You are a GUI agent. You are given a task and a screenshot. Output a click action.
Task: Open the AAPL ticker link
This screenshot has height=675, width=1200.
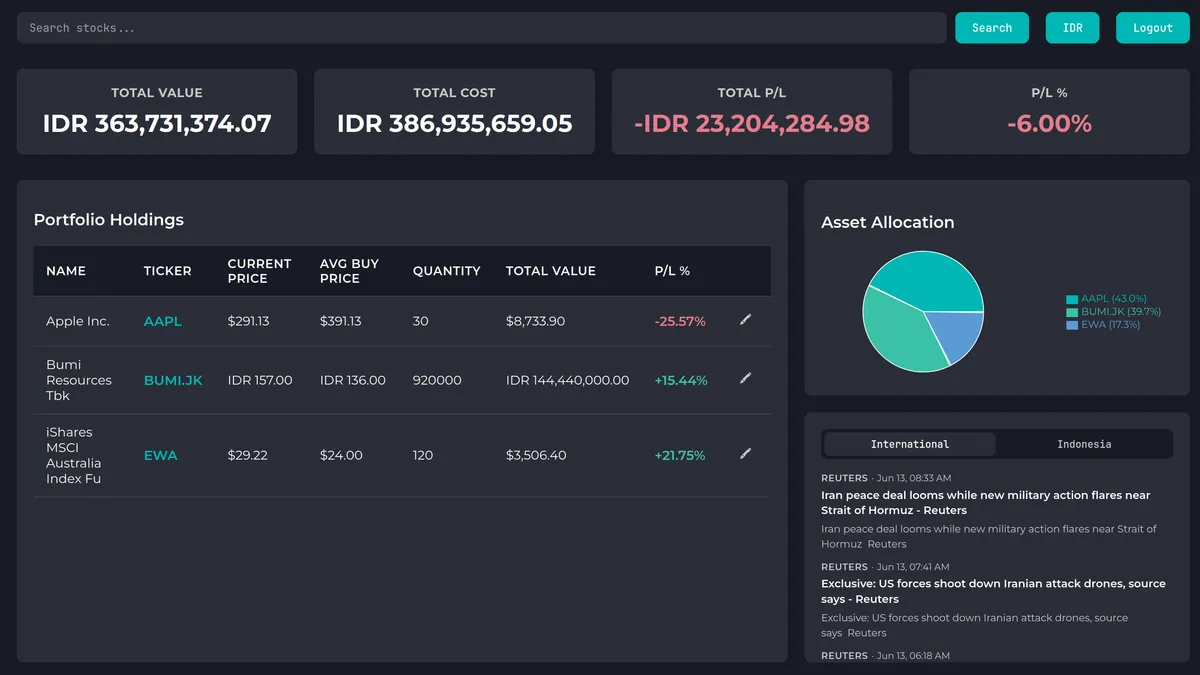click(x=163, y=321)
